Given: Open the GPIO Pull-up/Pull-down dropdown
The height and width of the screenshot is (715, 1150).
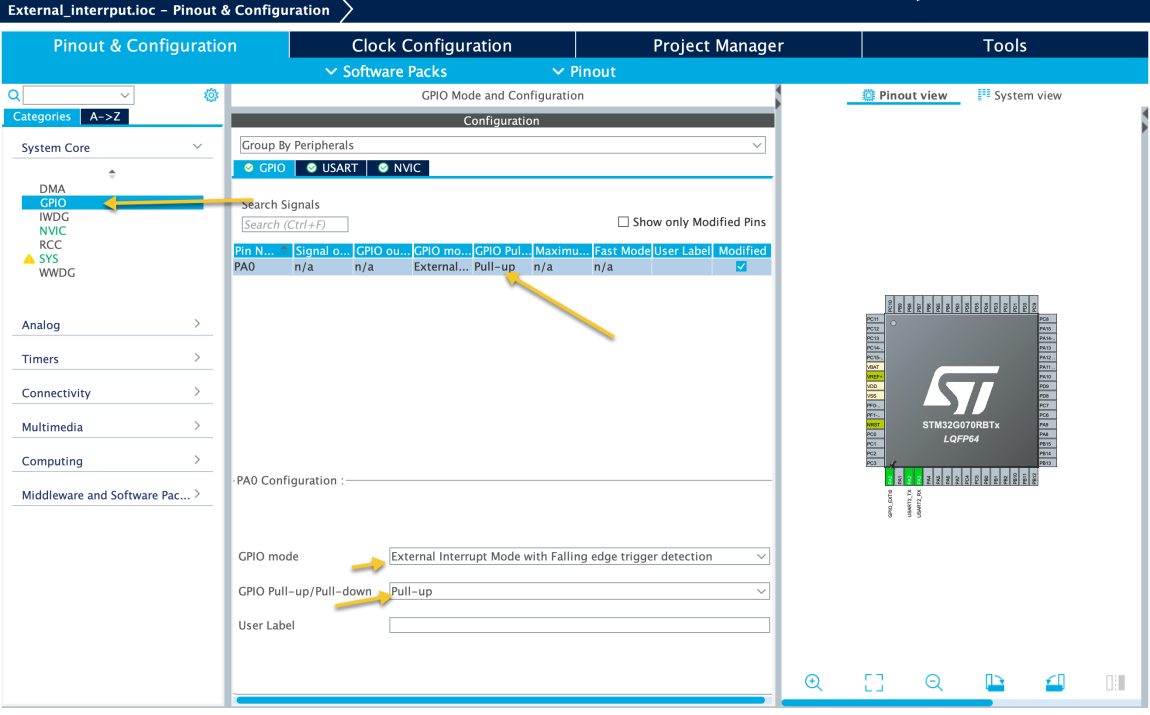Looking at the screenshot, I should pos(579,591).
